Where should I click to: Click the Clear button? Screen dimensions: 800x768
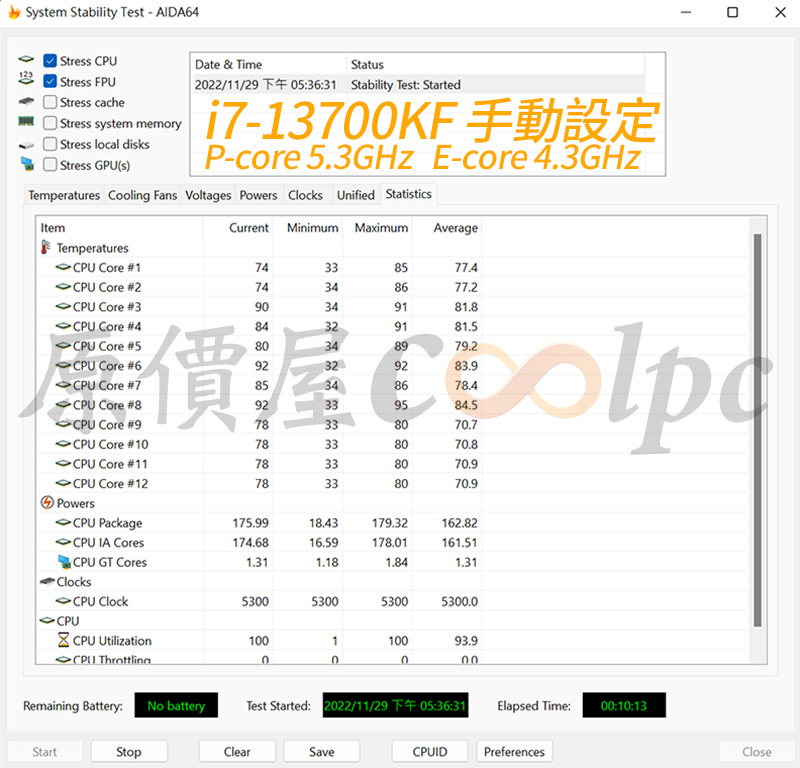[237, 752]
